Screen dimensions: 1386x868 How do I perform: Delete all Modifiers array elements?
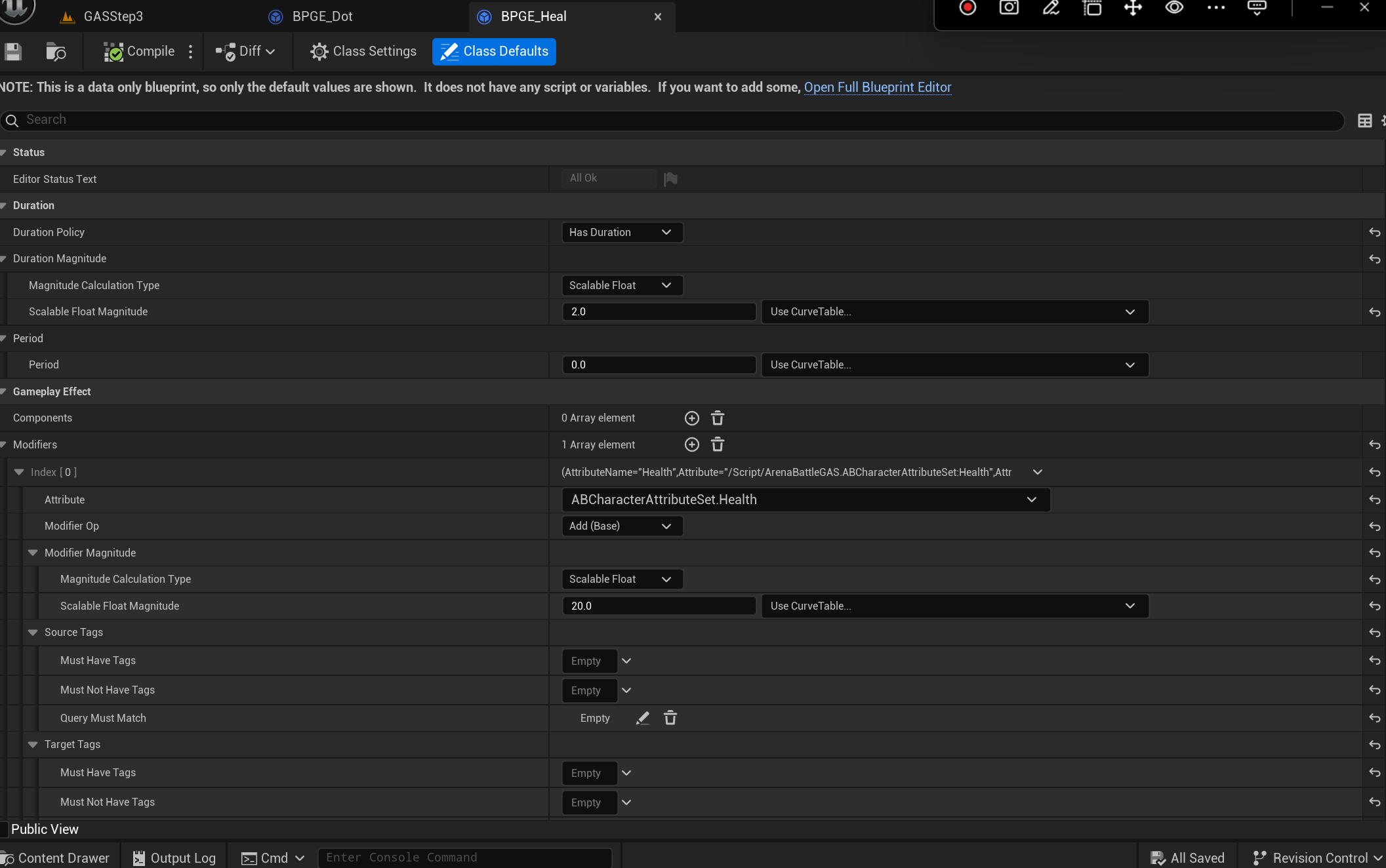[718, 444]
